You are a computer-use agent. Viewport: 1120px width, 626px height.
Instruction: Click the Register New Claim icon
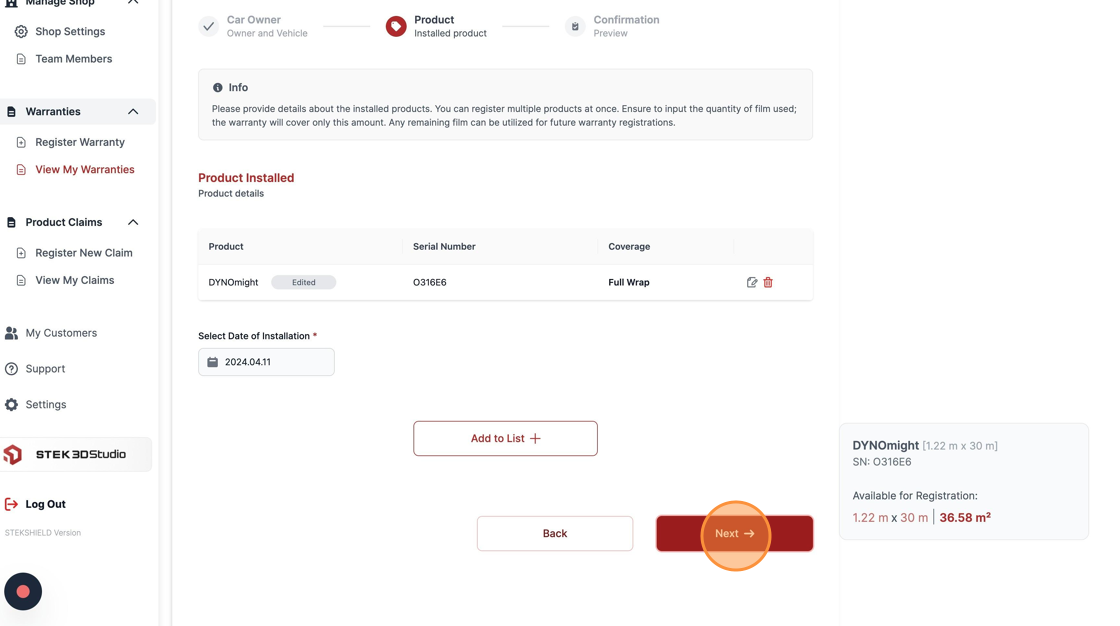(x=21, y=253)
